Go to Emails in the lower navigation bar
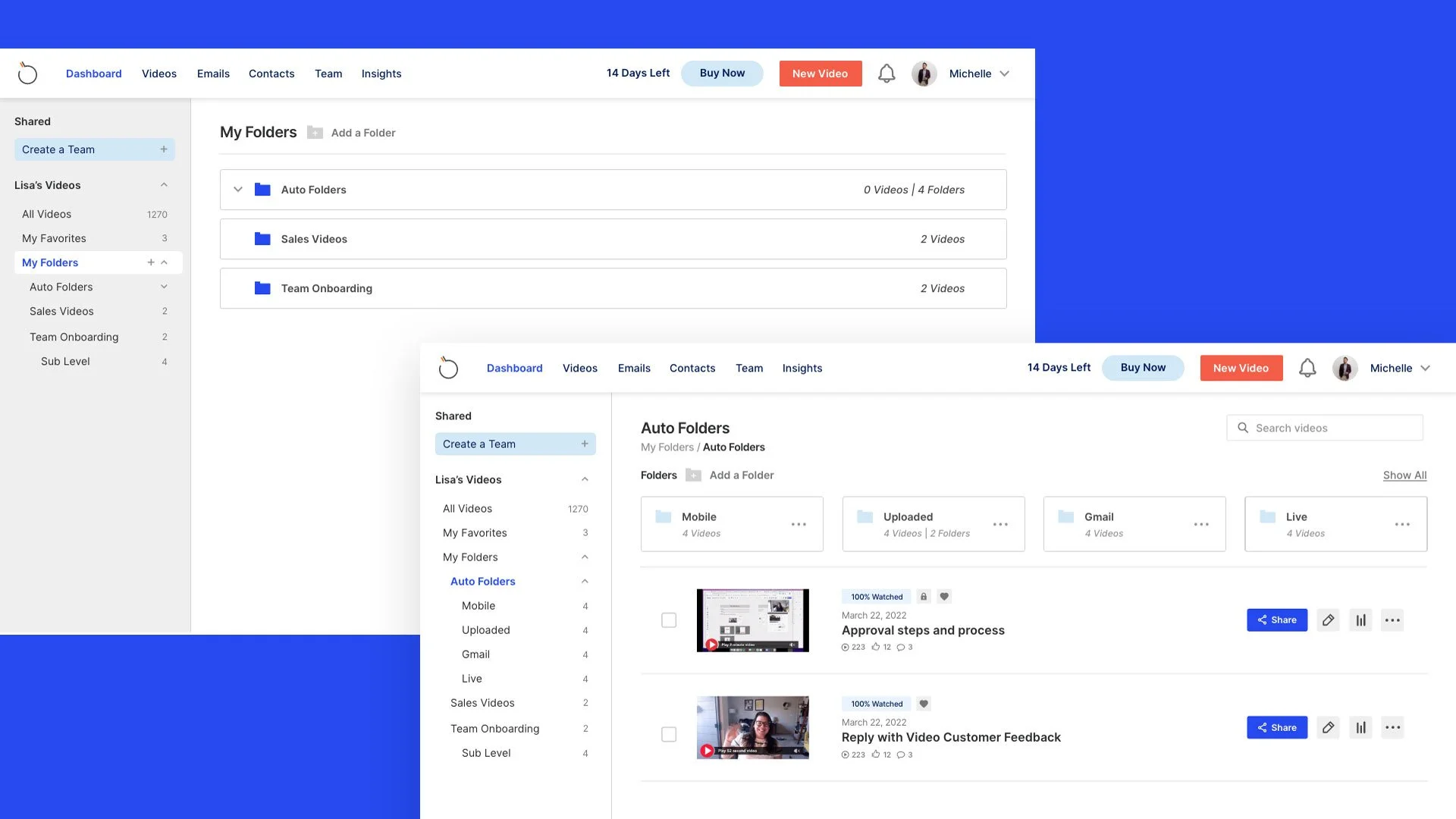1456x819 pixels. coord(634,369)
